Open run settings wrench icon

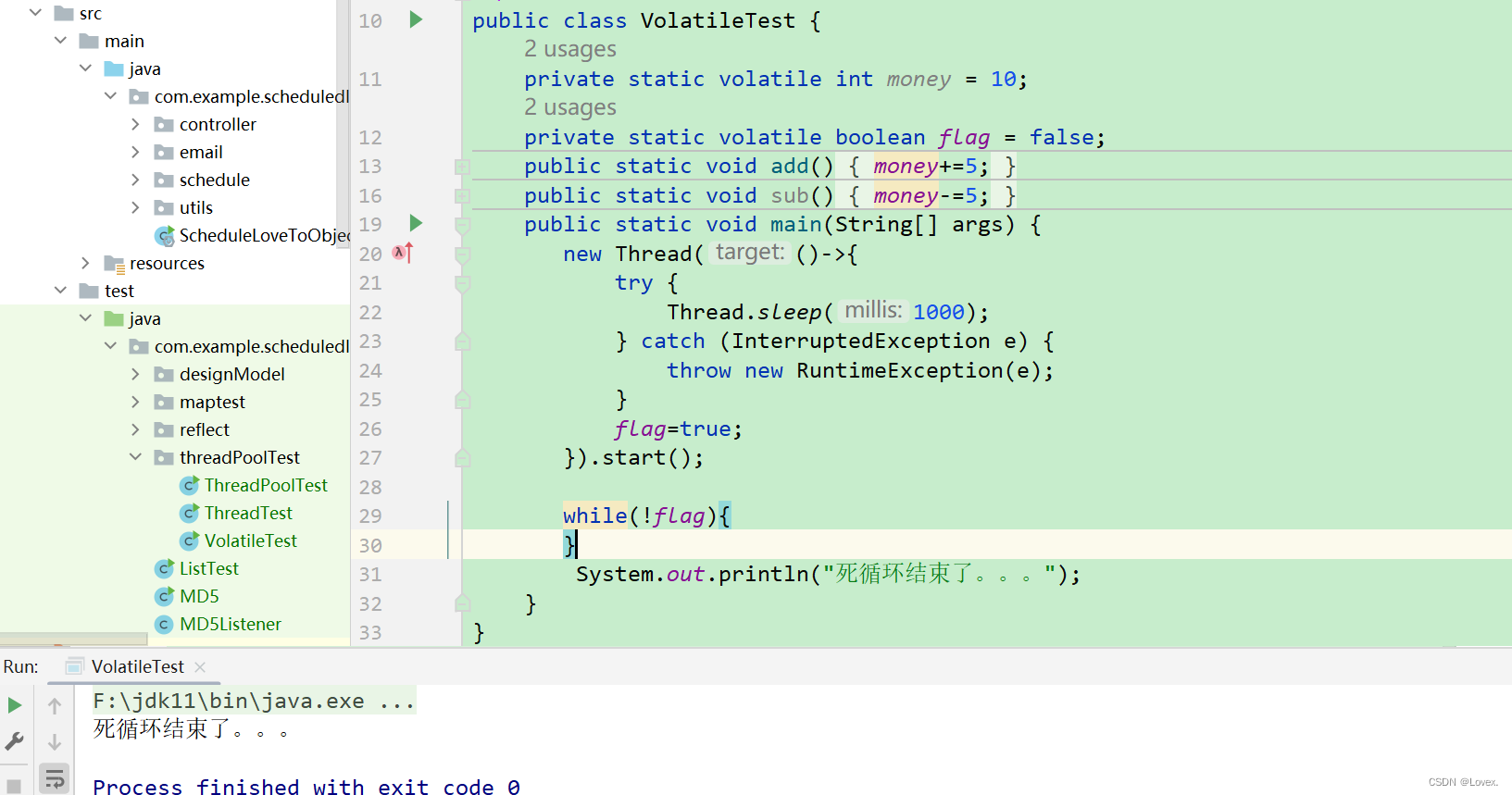click(15, 741)
